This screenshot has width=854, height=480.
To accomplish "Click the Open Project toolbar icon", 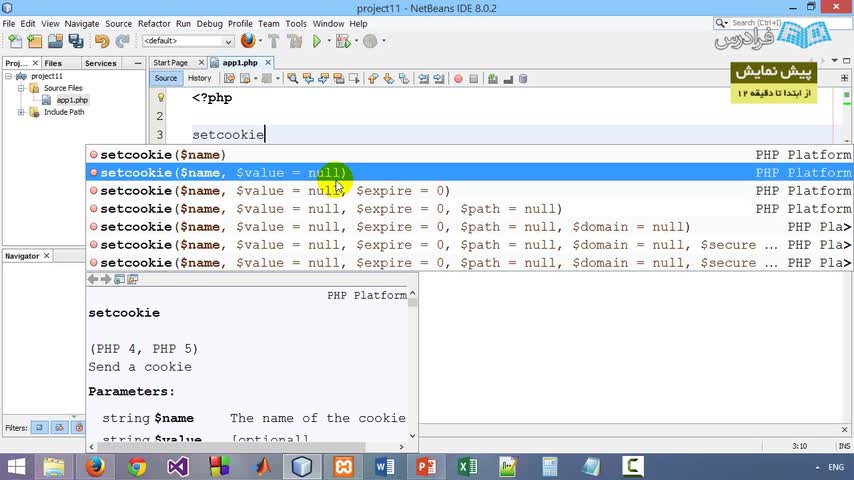I will 55,41.
